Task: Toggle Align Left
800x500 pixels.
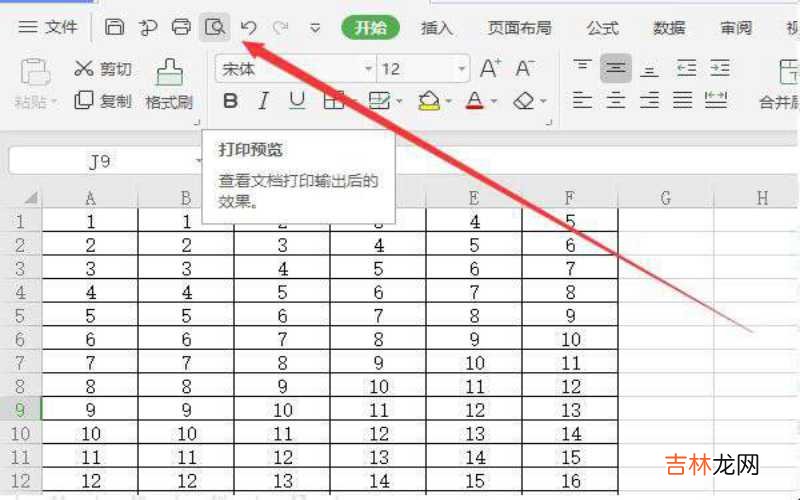Action: click(x=582, y=101)
